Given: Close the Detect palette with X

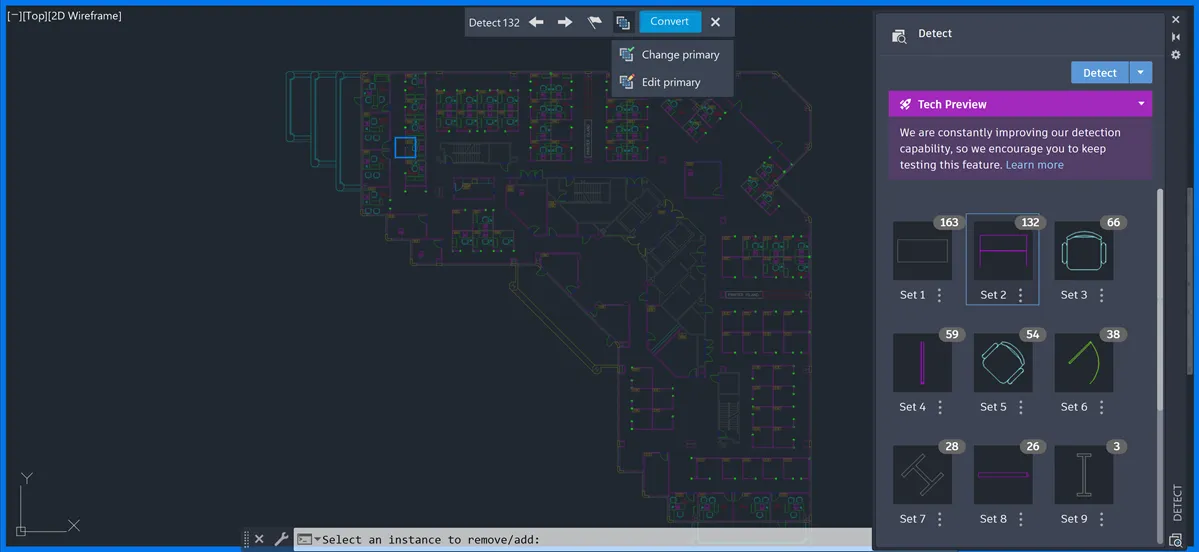Looking at the screenshot, I should pyautogui.click(x=1176, y=19).
